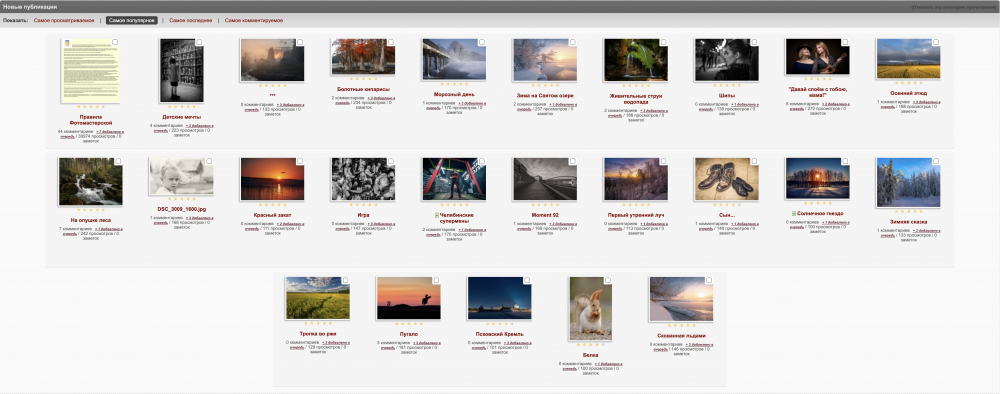Screen dimensions: 1000x394
Task: Select the Самое популярное tab
Action: click(x=131, y=20)
